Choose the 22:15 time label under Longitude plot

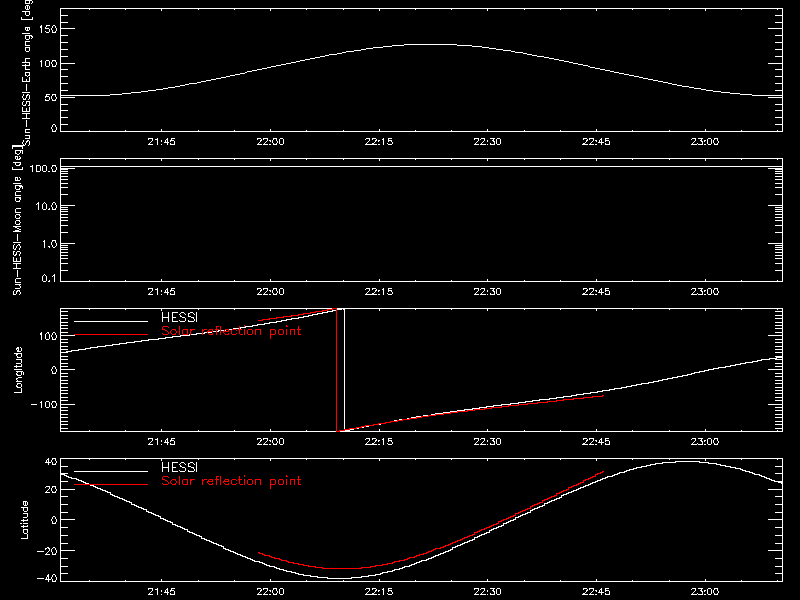point(379,442)
